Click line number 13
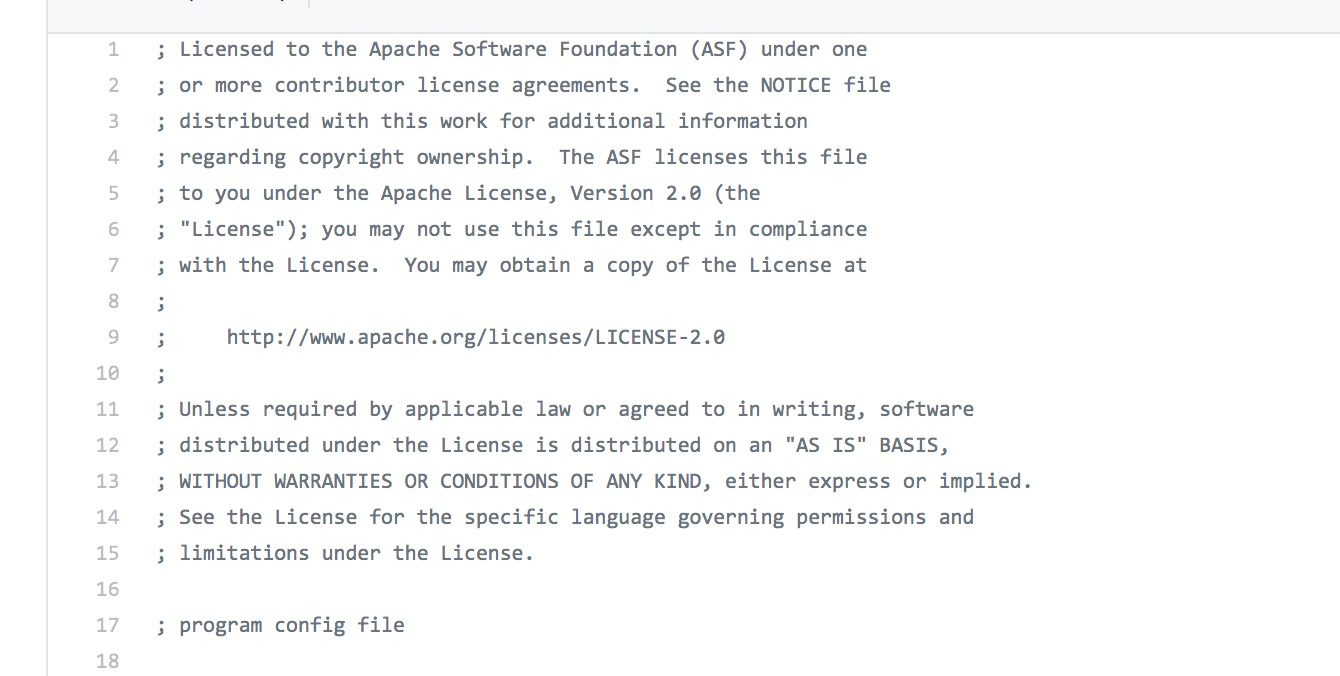 (107, 481)
